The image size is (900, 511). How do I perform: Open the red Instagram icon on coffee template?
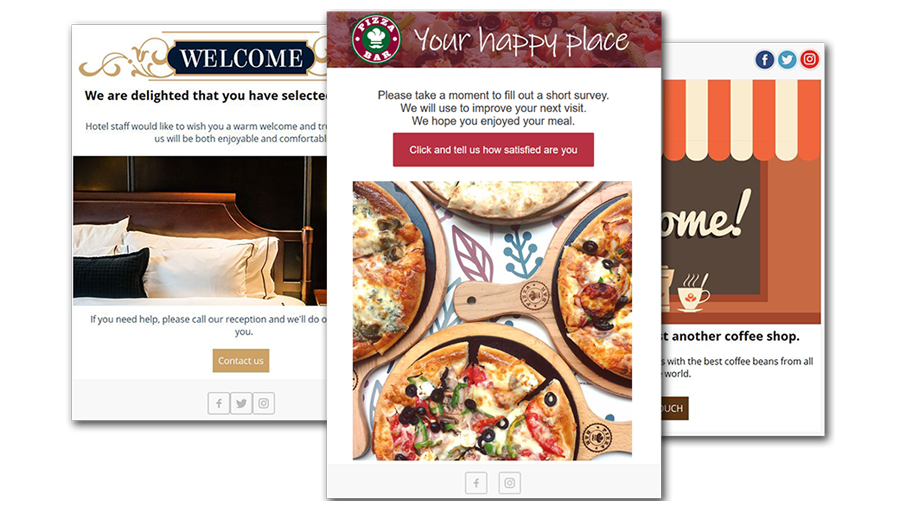point(809,59)
